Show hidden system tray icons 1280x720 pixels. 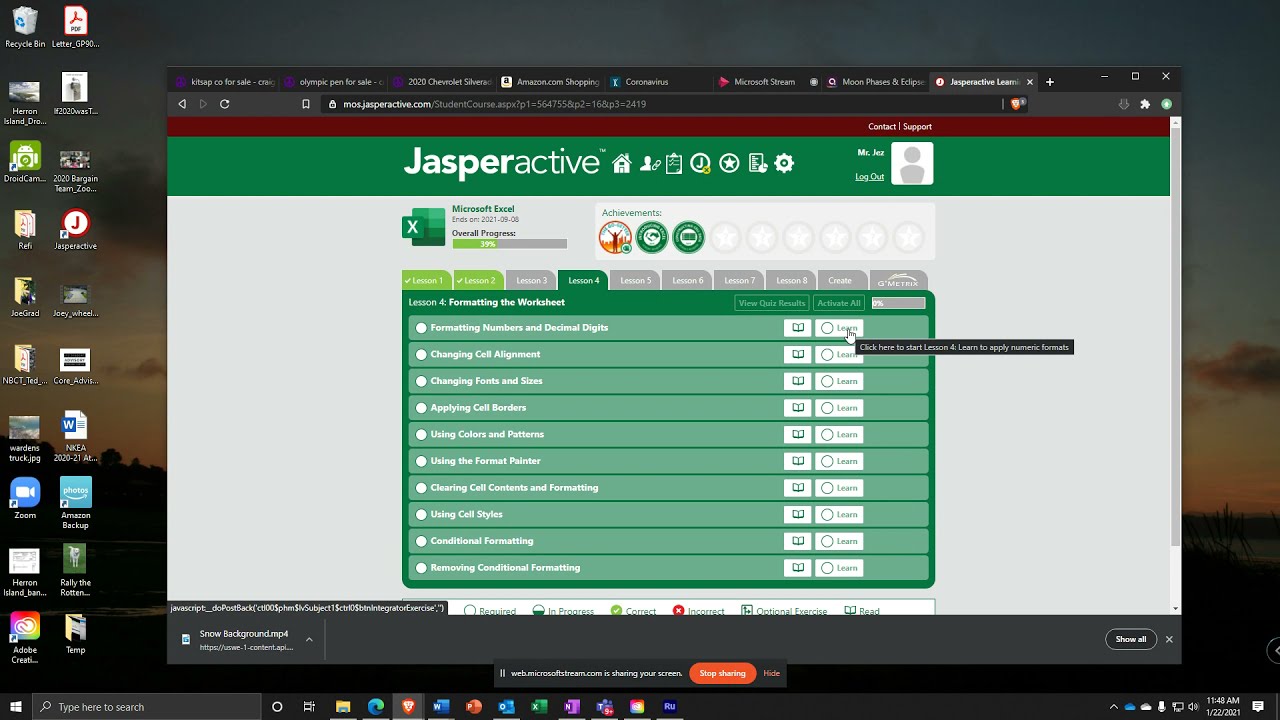click(x=1114, y=707)
